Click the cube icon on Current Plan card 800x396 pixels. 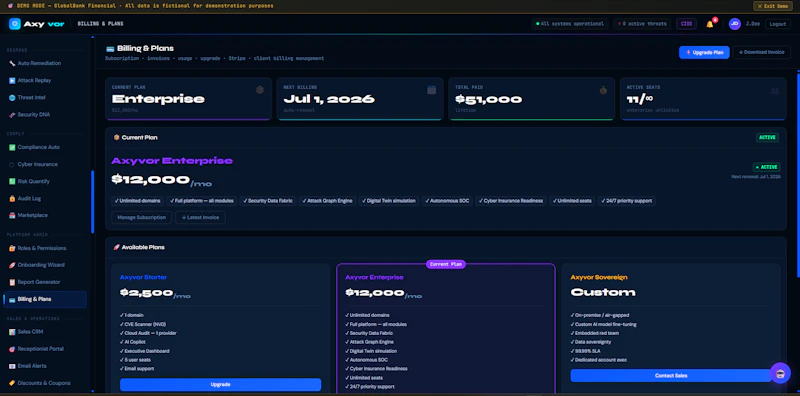pos(260,90)
